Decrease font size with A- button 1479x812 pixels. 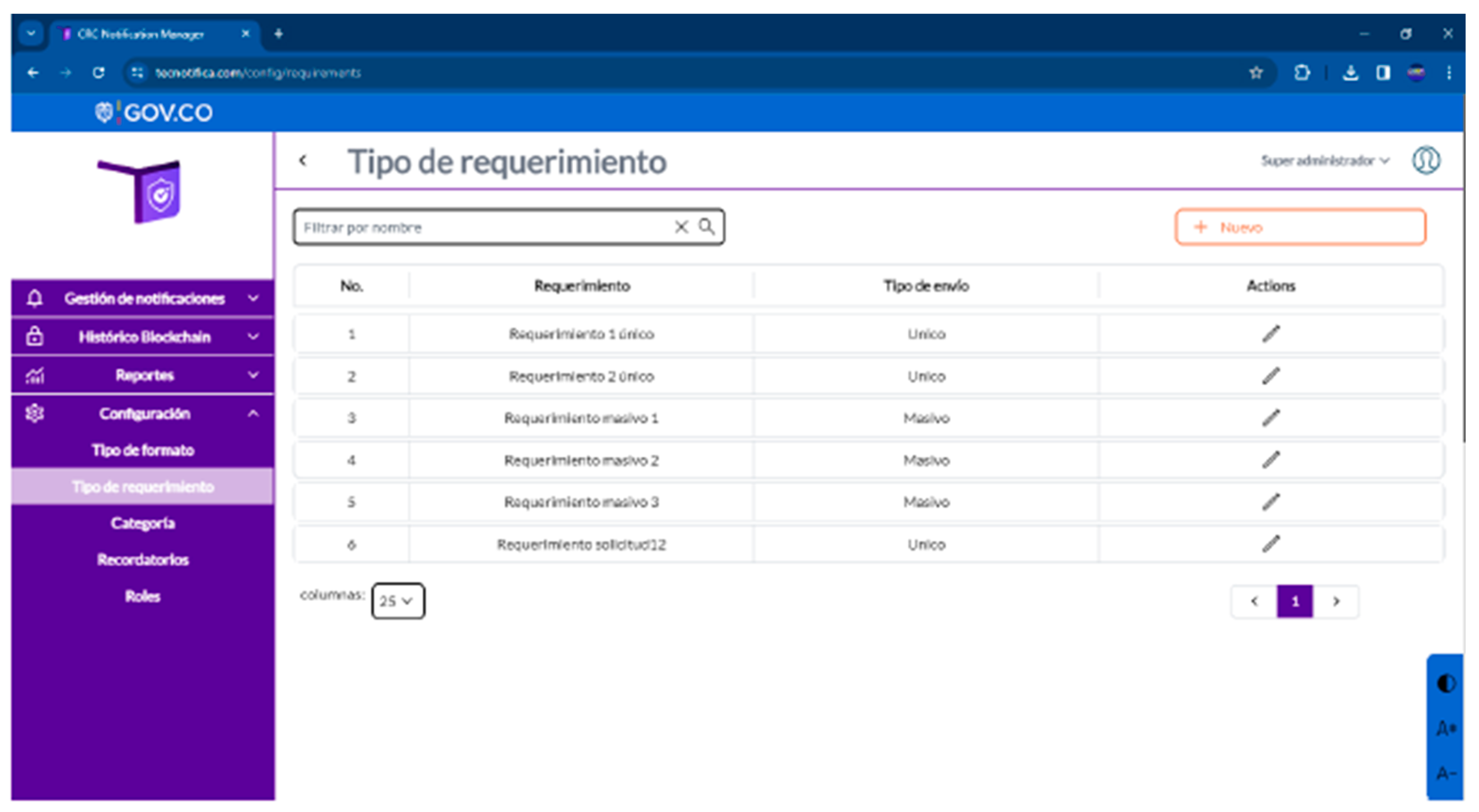(x=1446, y=773)
